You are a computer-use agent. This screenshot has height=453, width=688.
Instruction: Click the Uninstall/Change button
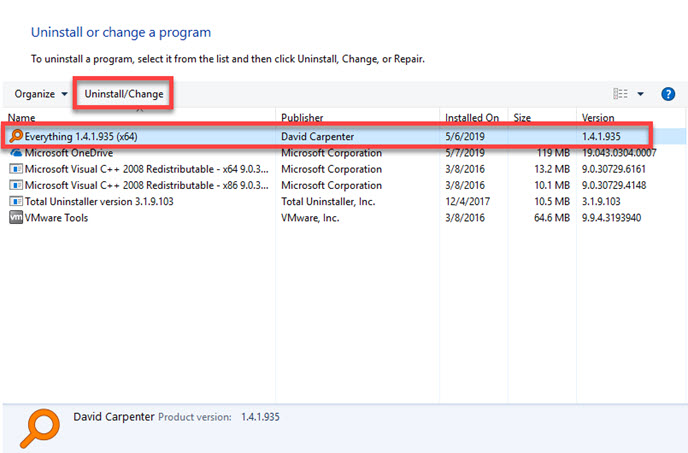tap(124, 94)
